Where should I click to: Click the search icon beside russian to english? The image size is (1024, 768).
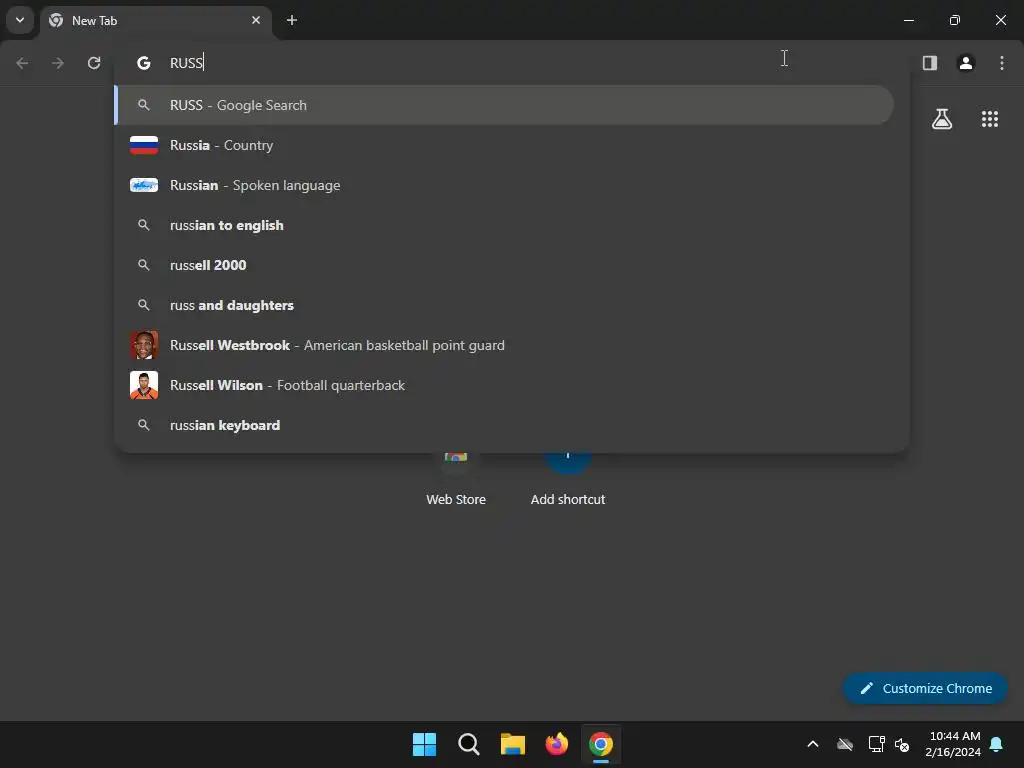[144, 225]
